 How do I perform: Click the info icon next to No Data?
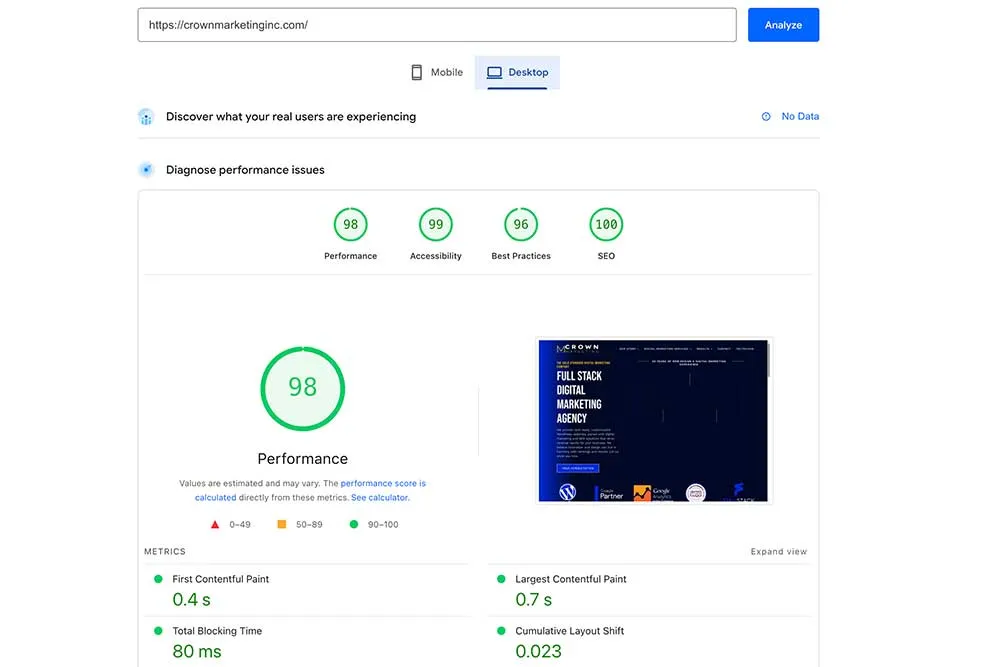coord(764,116)
